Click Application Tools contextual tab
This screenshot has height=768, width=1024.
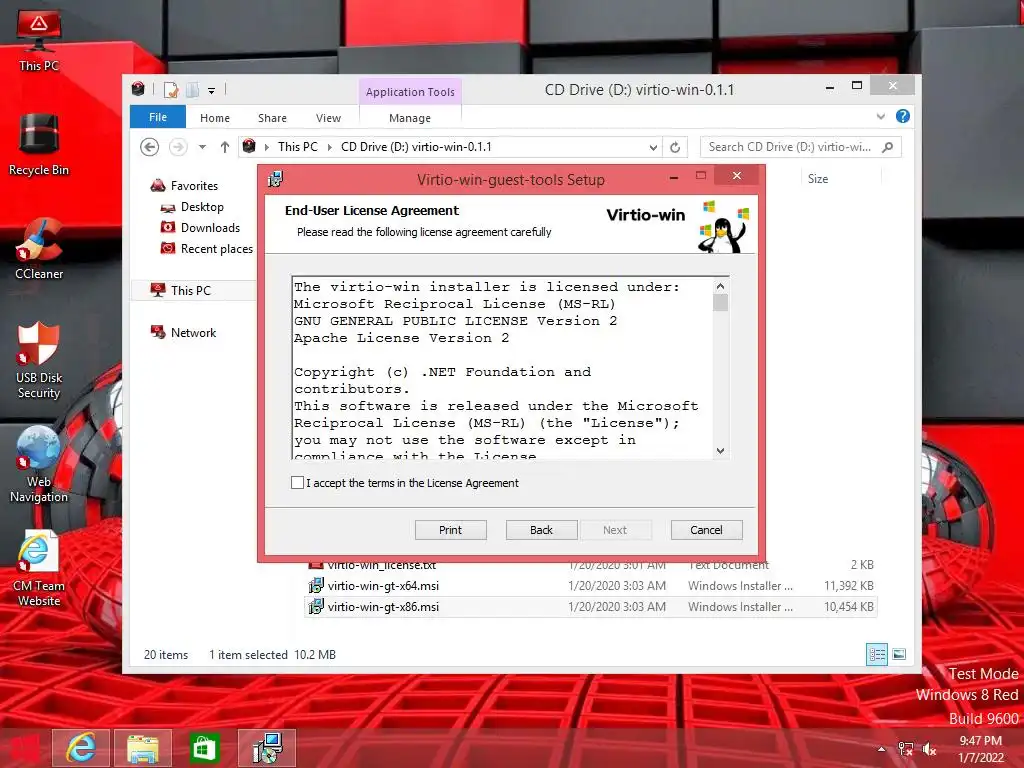pyautogui.click(x=410, y=92)
